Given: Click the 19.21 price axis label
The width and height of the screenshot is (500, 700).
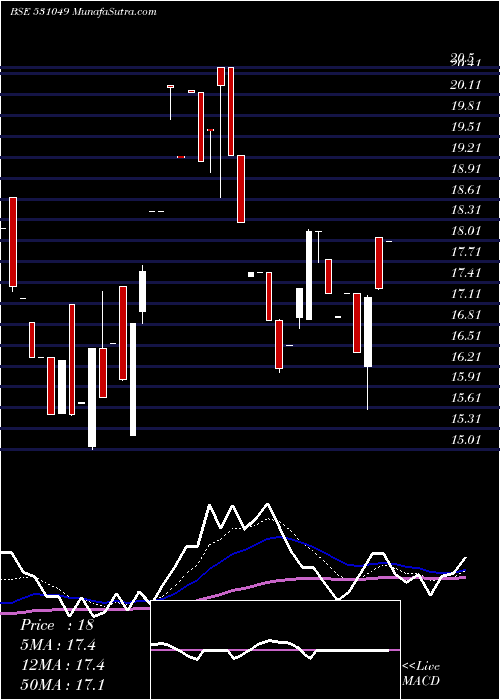Looking at the screenshot, I should (x=466, y=148).
